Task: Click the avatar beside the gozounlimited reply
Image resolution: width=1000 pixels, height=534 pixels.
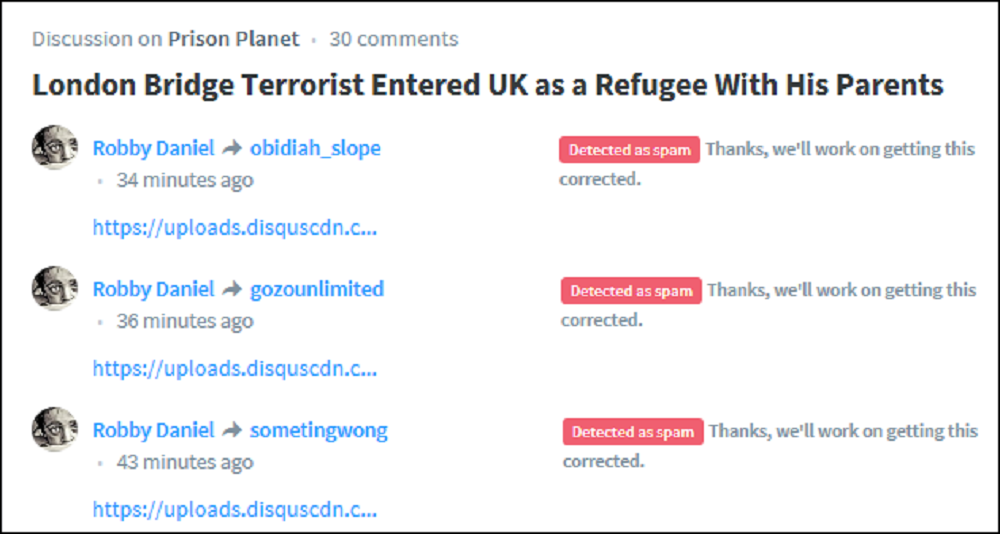Action: [x=54, y=289]
